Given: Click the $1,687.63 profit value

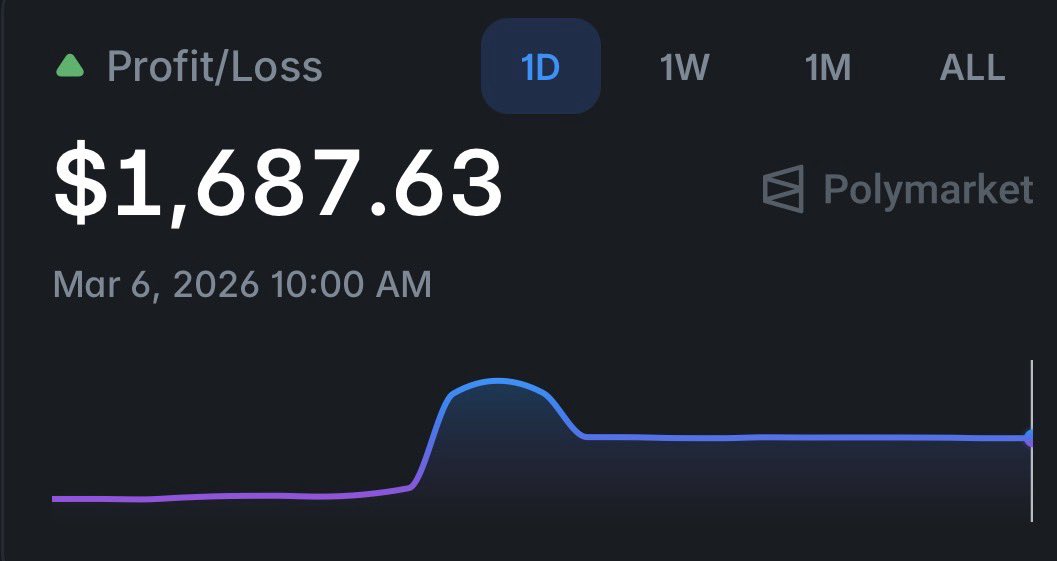Looking at the screenshot, I should click(278, 183).
